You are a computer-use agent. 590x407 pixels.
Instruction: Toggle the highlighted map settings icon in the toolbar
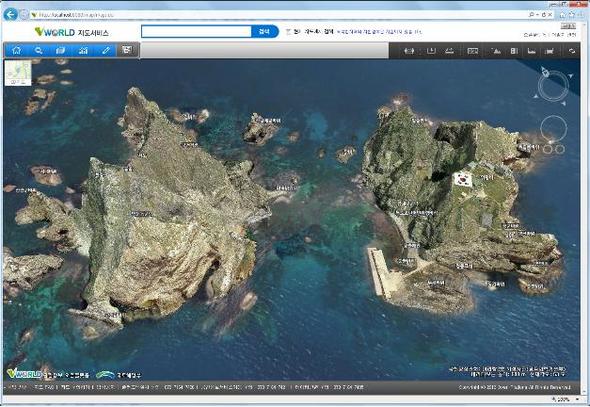127,50
